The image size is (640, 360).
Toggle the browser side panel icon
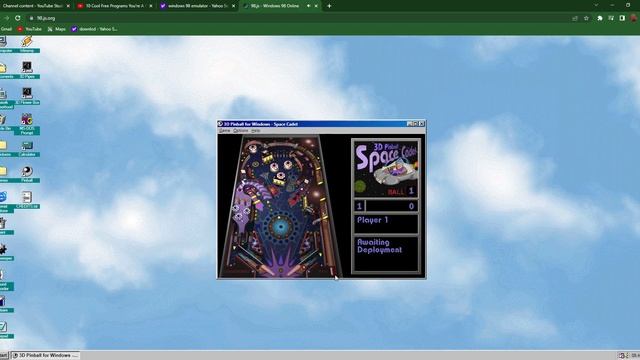tap(622, 18)
